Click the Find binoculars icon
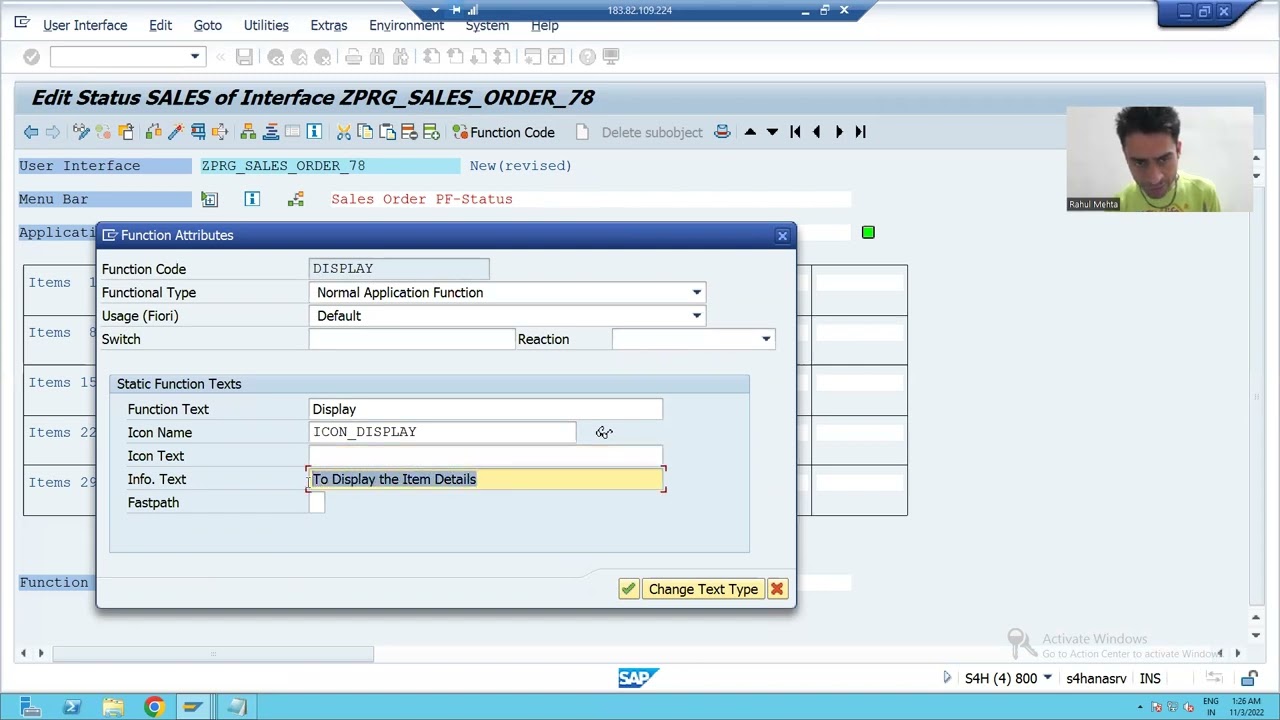1280x720 pixels. 377,57
